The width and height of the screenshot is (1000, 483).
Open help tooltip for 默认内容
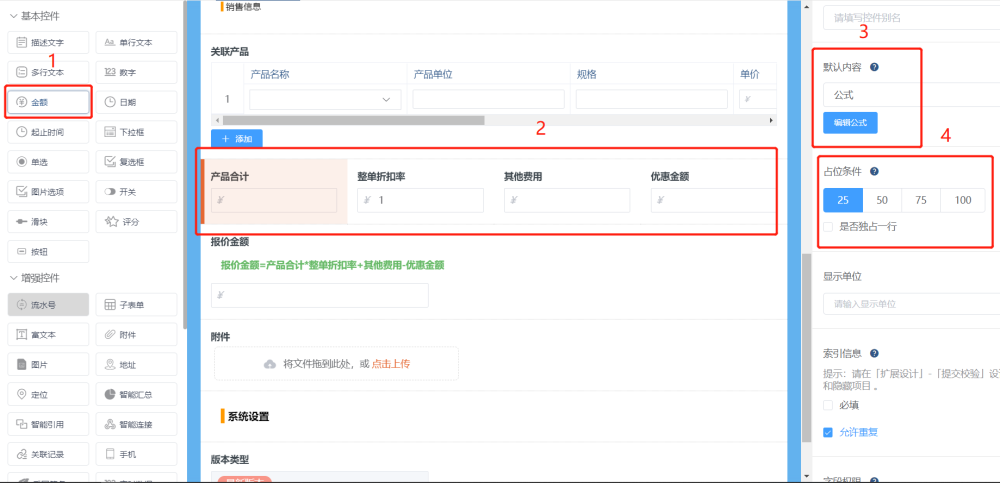tap(874, 67)
